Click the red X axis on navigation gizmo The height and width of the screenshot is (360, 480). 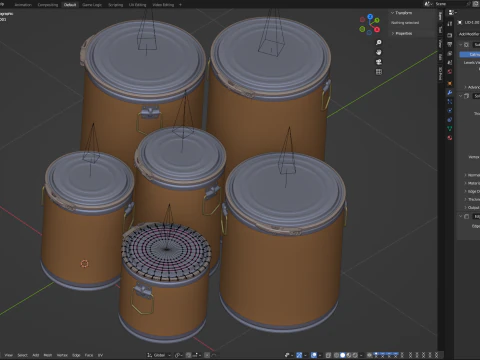pyautogui.click(x=377, y=29)
